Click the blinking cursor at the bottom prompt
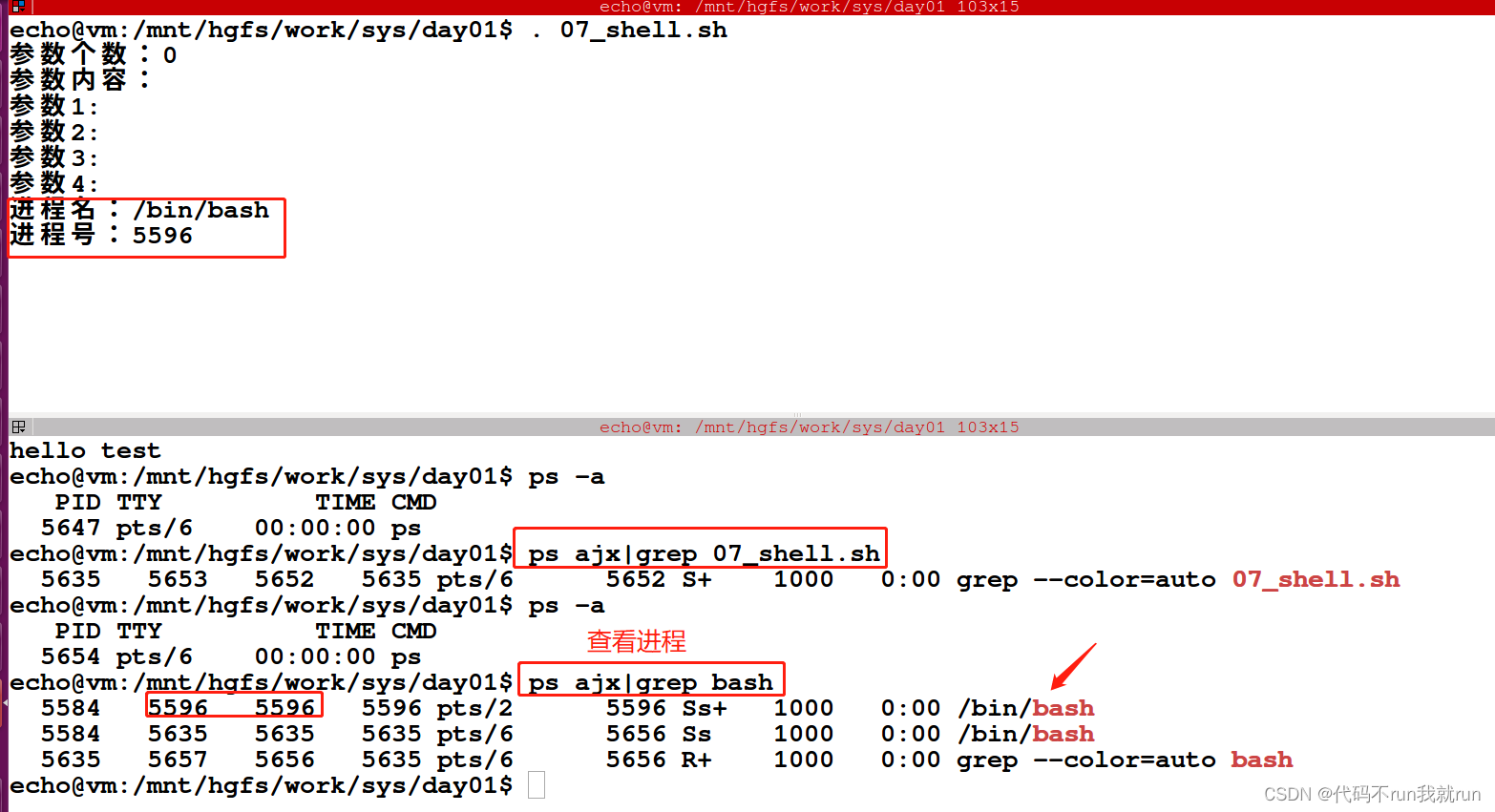 536,784
